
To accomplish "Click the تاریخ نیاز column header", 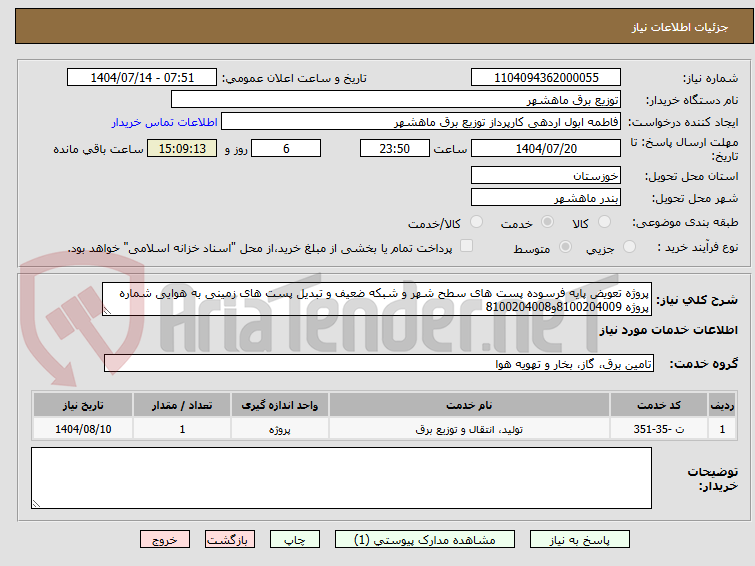I will [x=83, y=405].
